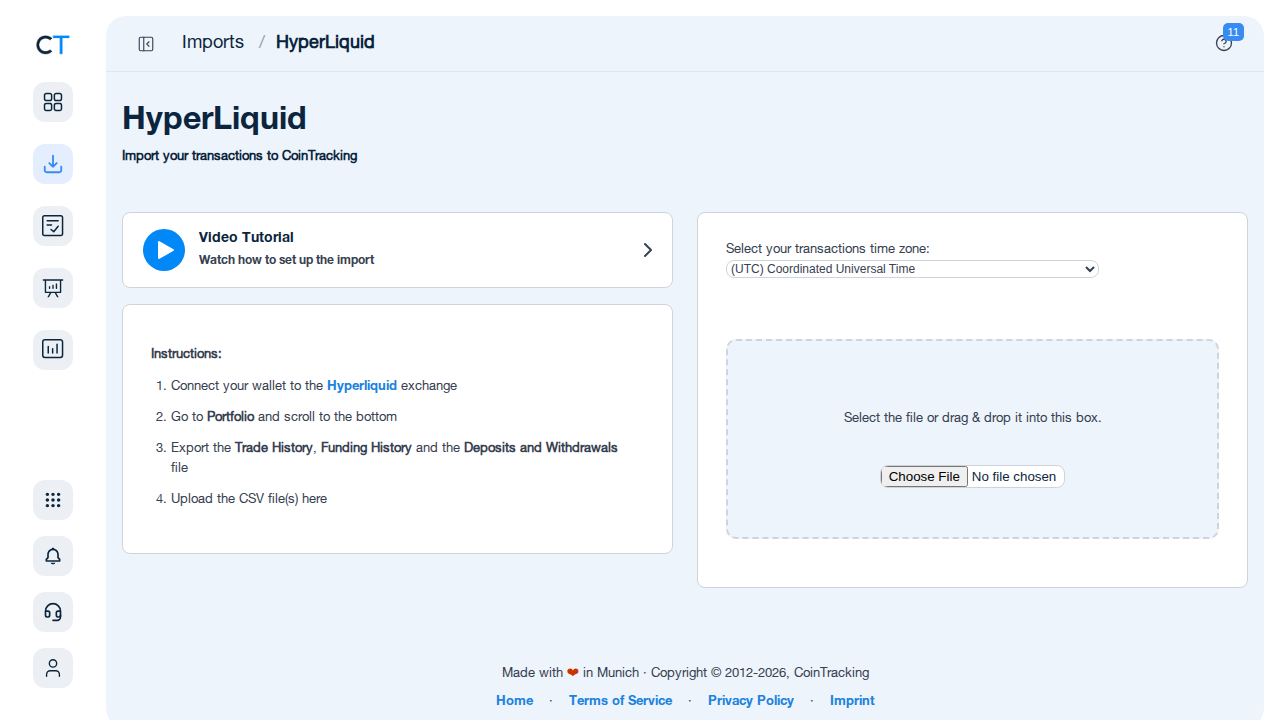The width and height of the screenshot is (1280, 720).
Task: Open the presentation board icon in sidebar
Action: tap(53, 288)
